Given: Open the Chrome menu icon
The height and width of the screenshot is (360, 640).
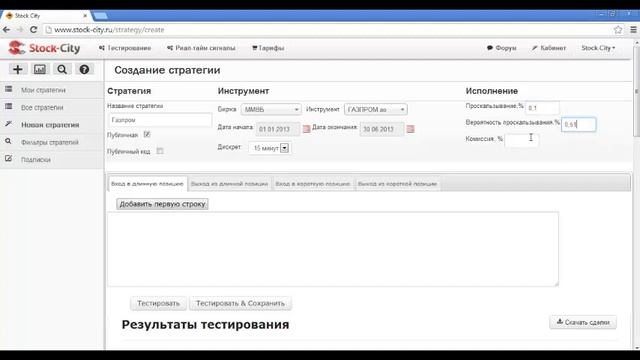Looking at the screenshot, I should click(x=633, y=30).
